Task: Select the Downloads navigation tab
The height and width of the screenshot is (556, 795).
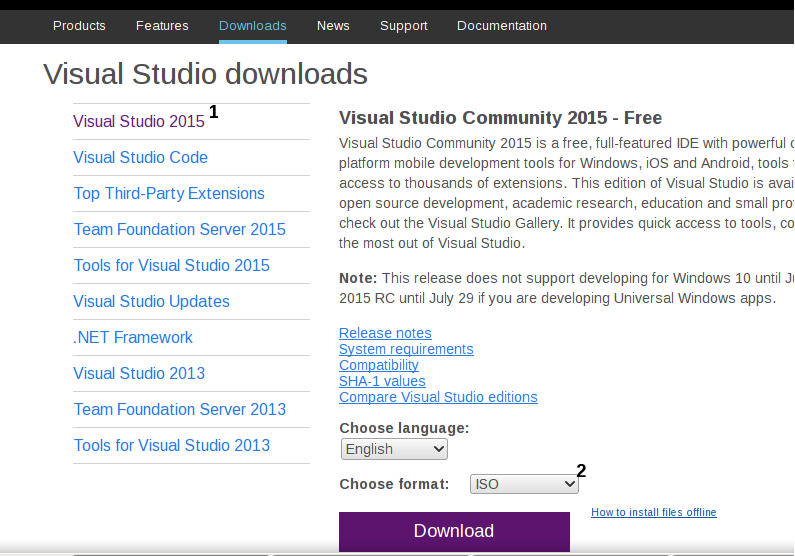Action: tap(252, 26)
